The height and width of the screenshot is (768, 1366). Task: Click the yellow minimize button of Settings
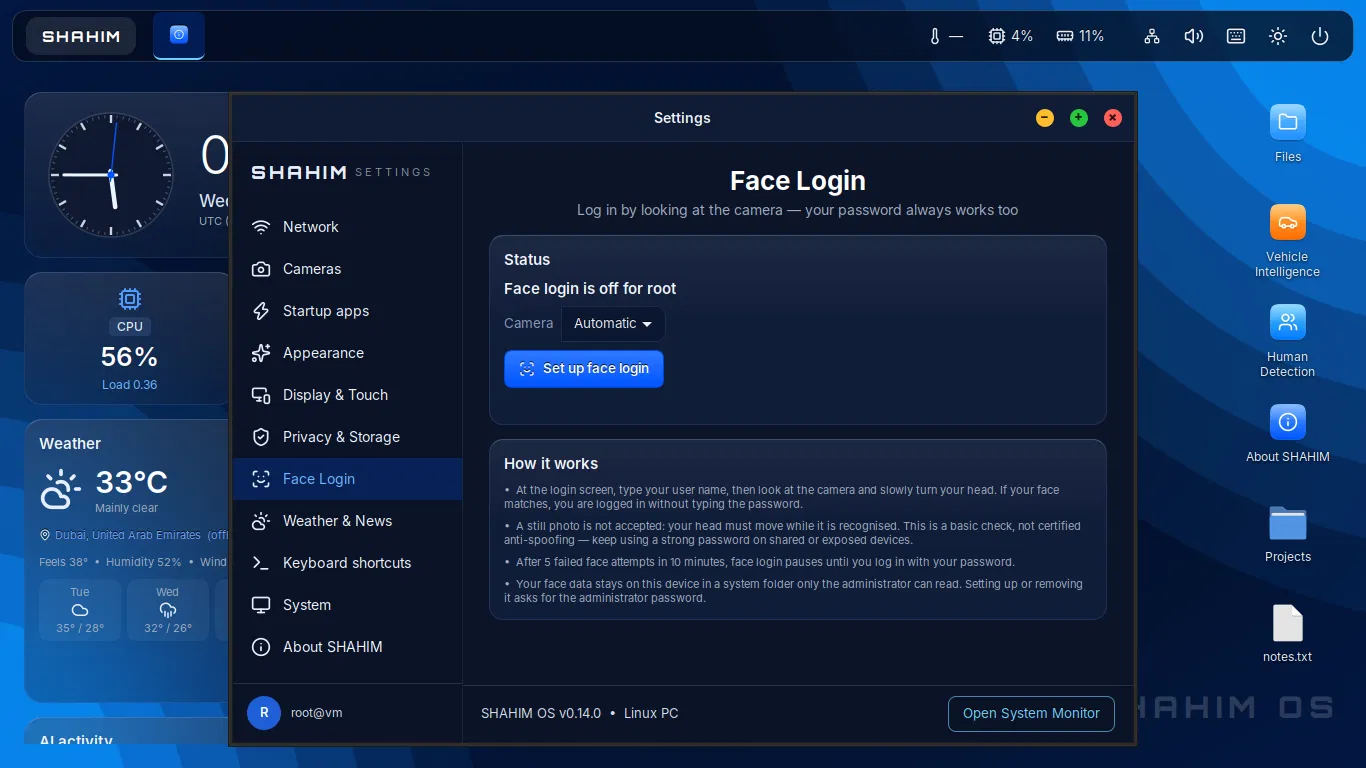tap(1045, 118)
